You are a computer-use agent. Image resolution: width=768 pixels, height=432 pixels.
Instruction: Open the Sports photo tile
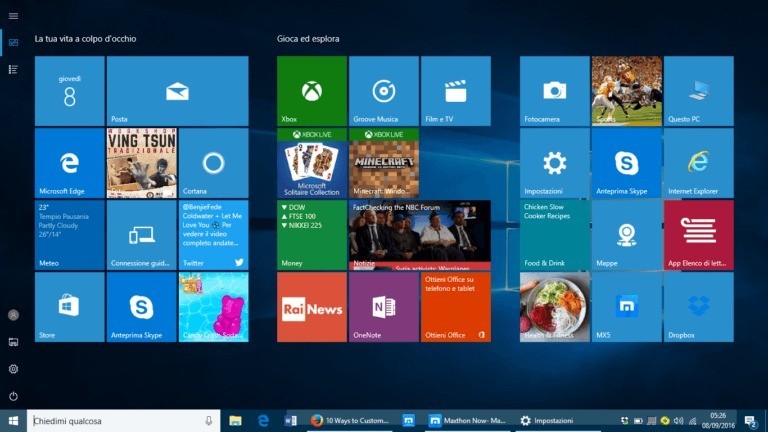626,91
